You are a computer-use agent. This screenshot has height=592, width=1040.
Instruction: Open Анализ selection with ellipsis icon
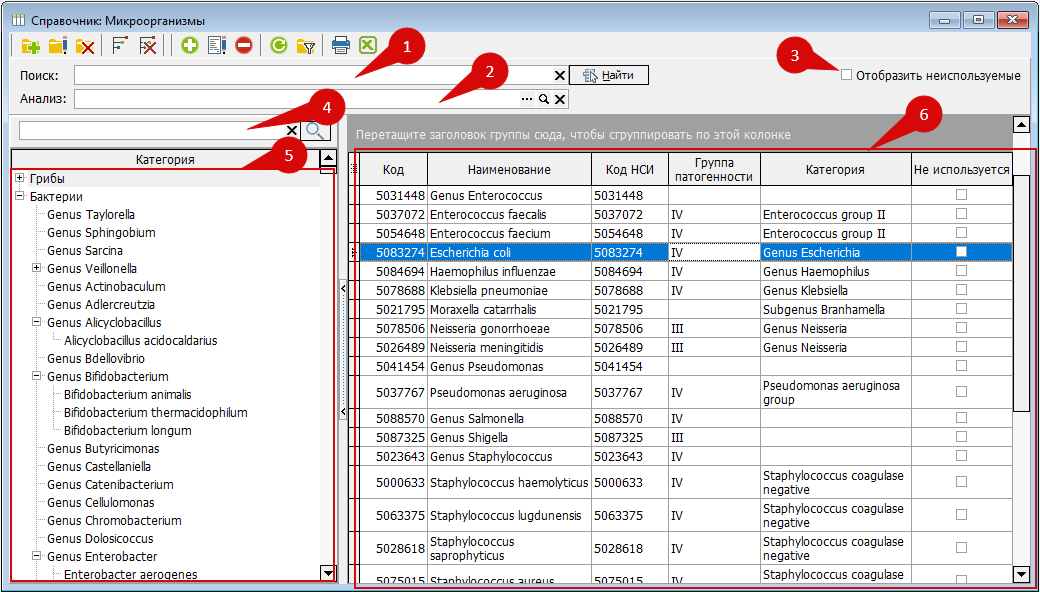click(x=527, y=99)
